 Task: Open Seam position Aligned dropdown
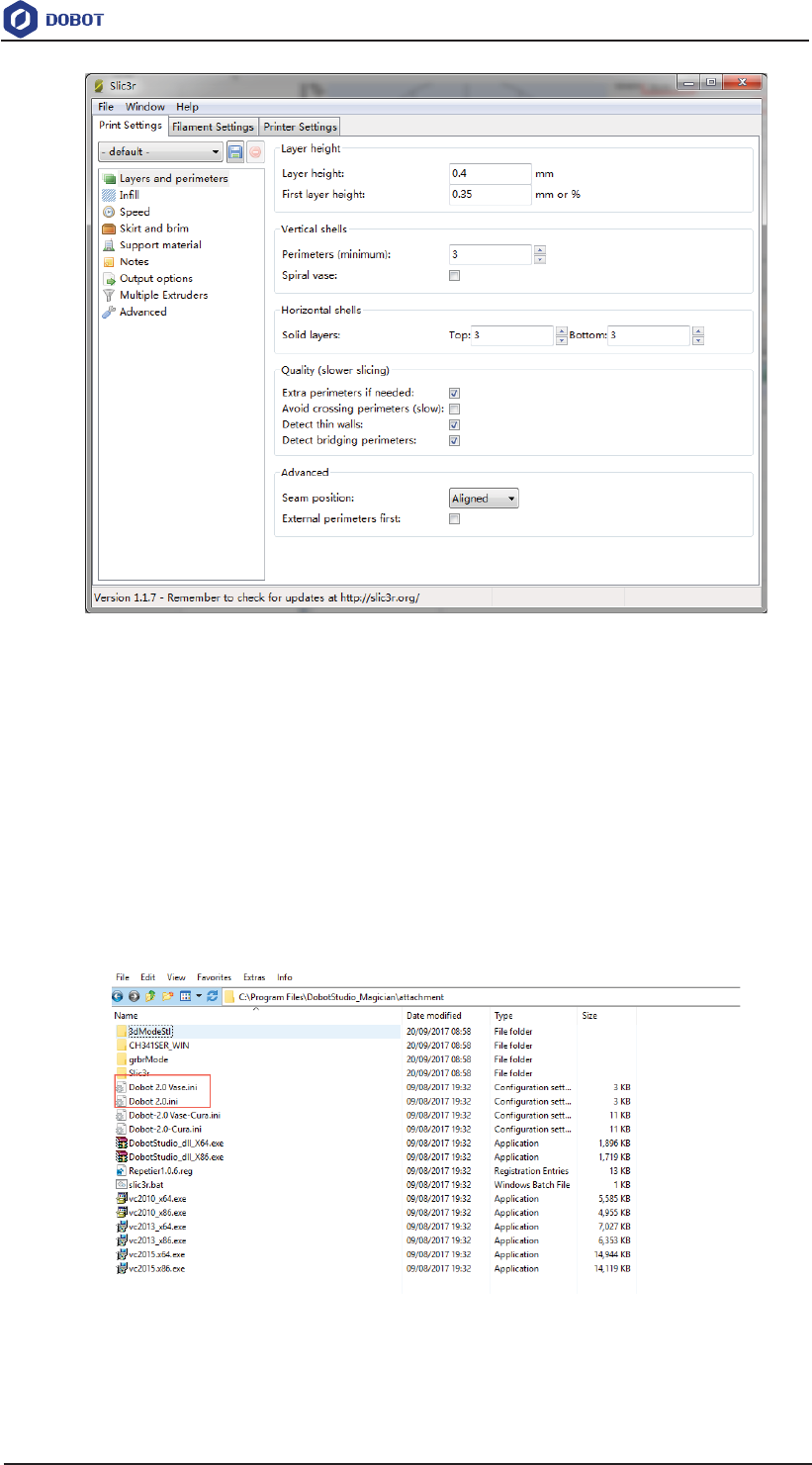484,499
